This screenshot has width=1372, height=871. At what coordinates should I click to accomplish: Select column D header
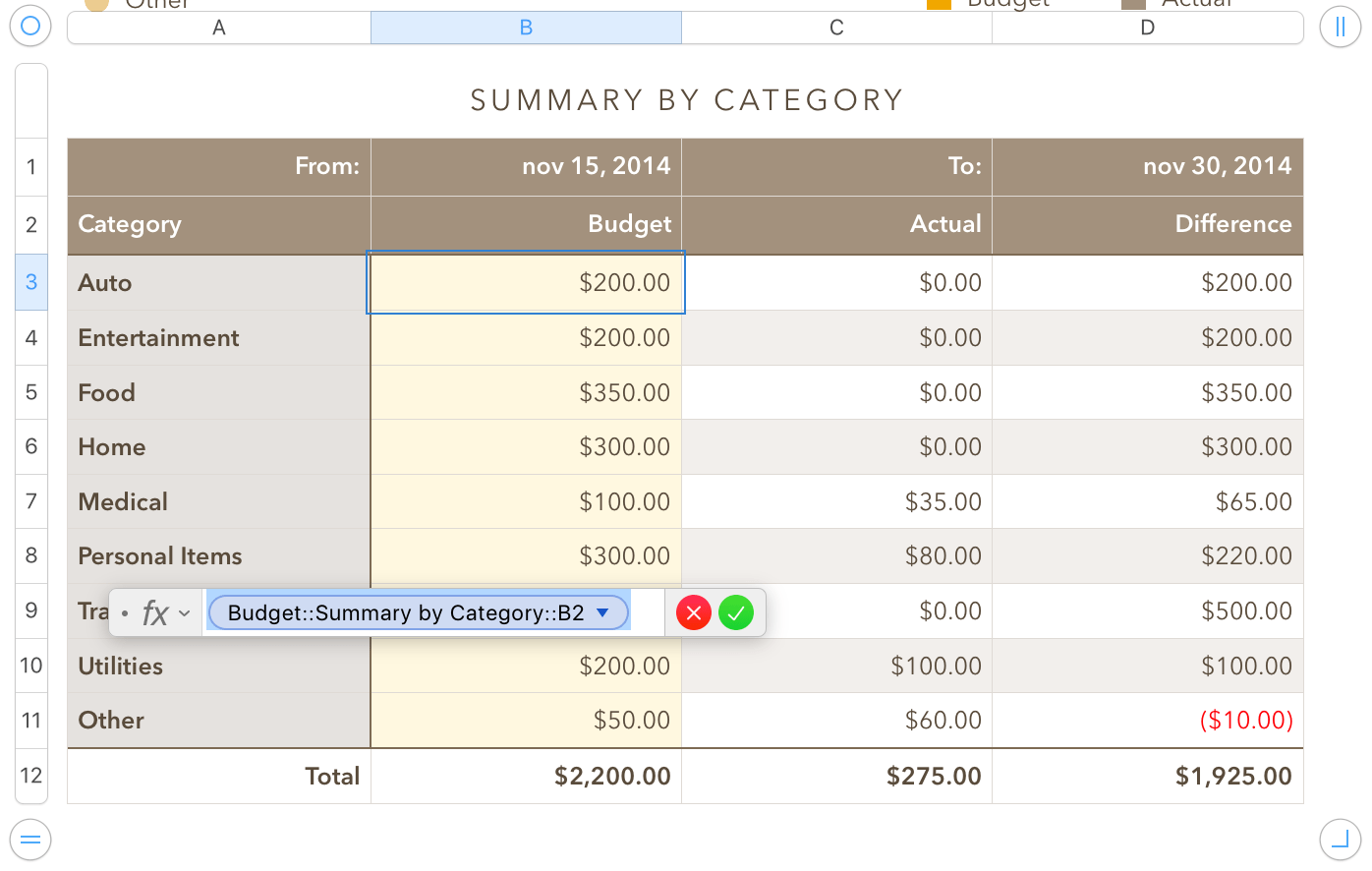[x=1147, y=28]
